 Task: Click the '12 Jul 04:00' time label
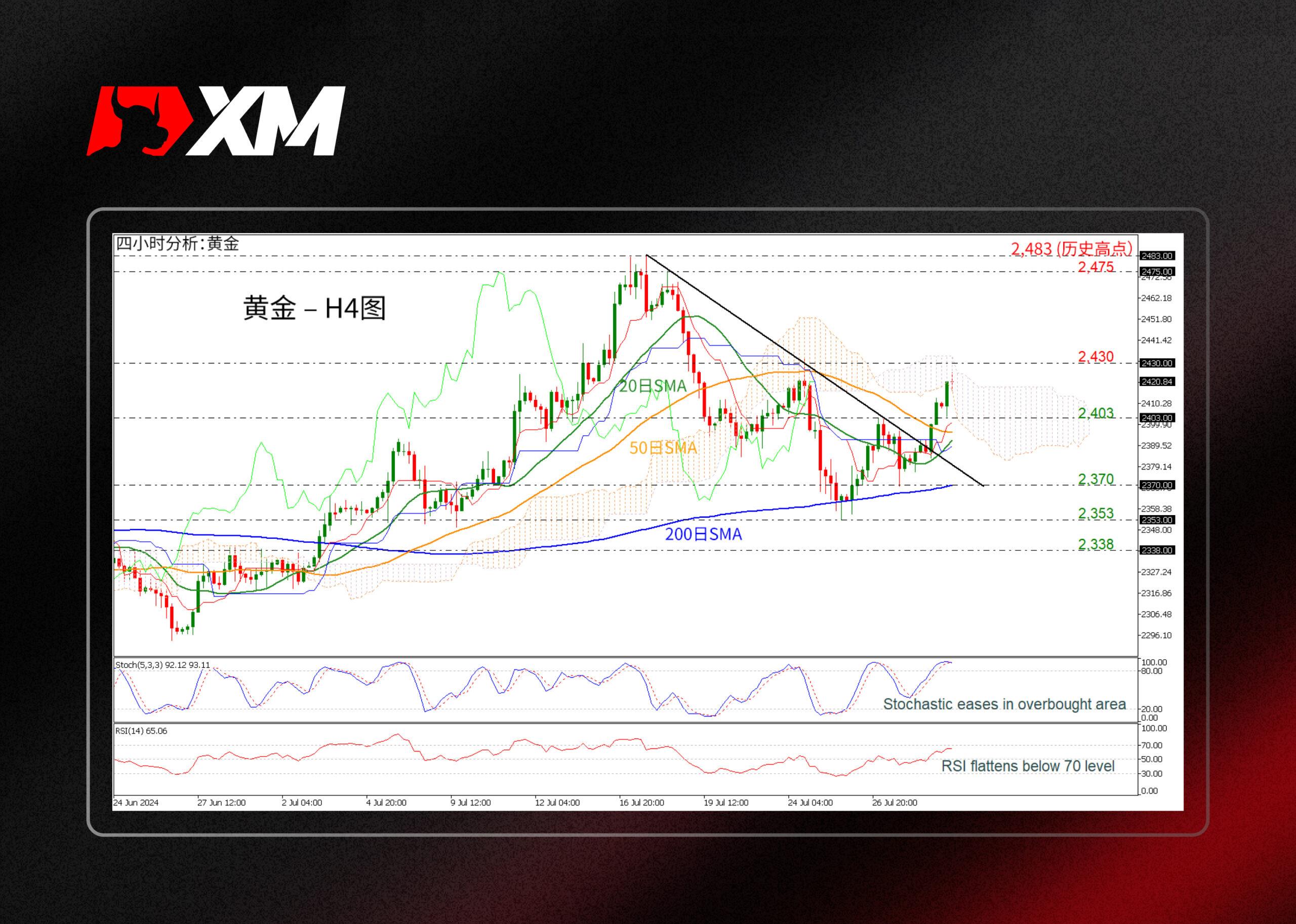tap(557, 803)
